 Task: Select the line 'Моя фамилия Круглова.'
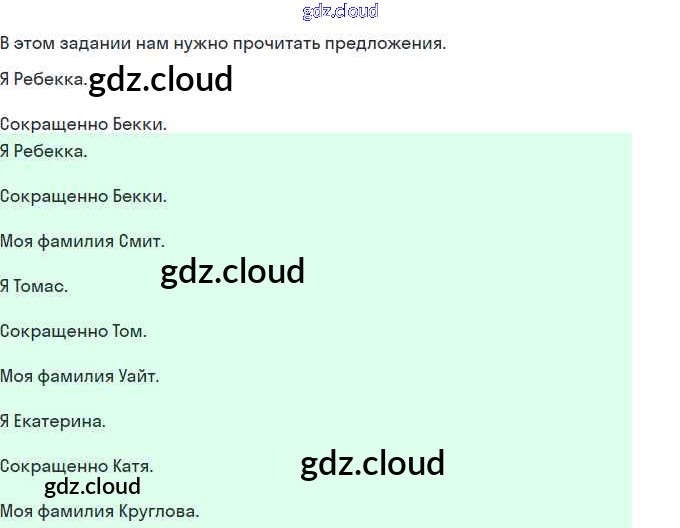[x=100, y=511]
